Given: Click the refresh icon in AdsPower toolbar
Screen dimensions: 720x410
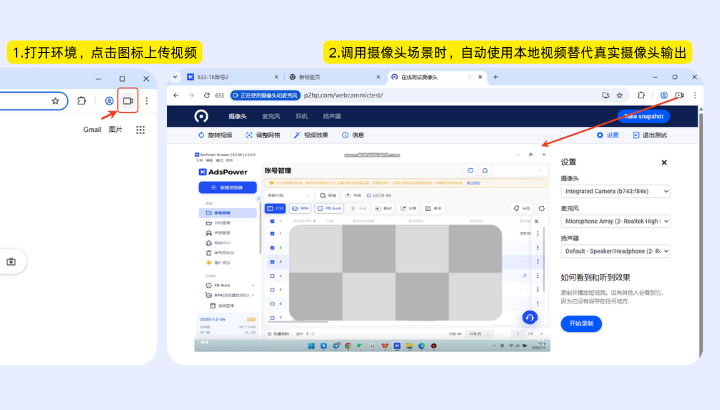Looking at the screenshot, I should [x=542, y=208].
